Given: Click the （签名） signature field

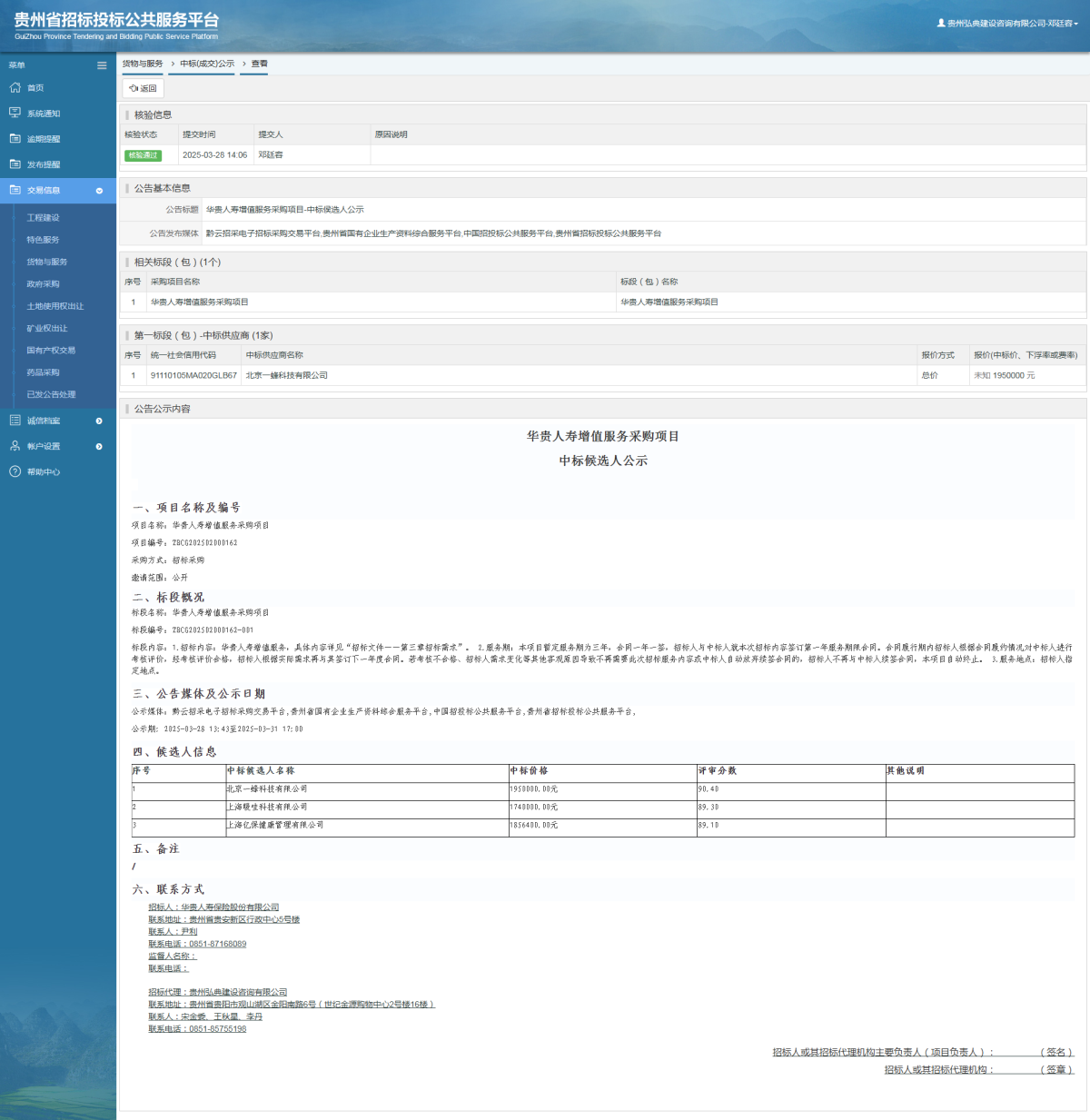Looking at the screenshot, I should [1056, 1052].
